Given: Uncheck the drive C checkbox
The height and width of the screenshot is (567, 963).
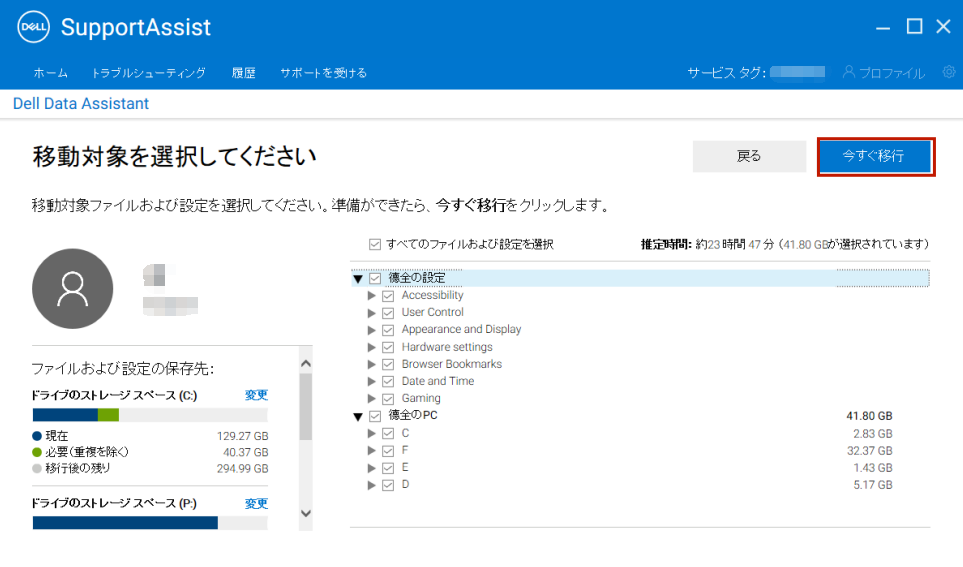Looking at the screenshot, I should click(x=388, y=434).
